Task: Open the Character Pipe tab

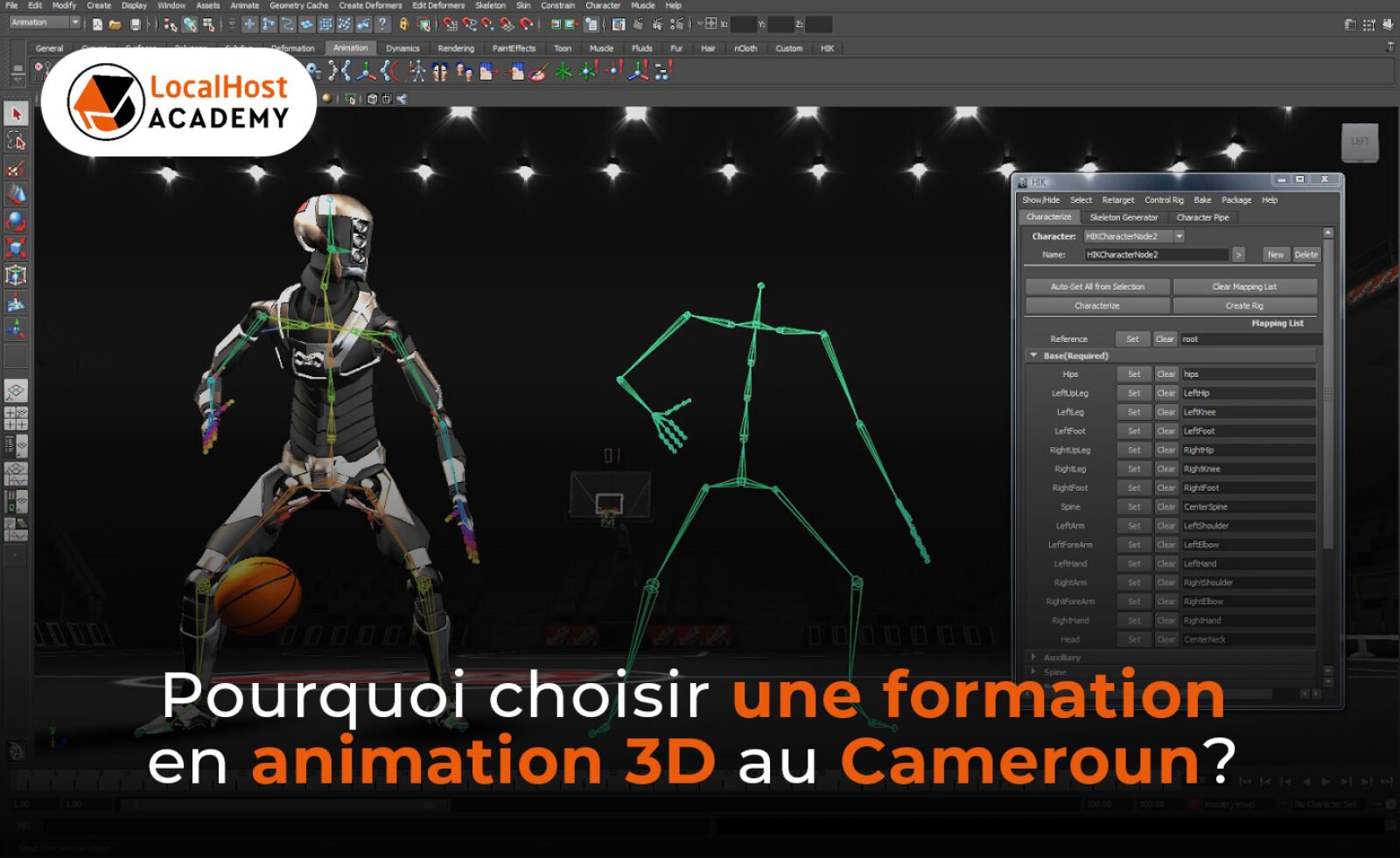Action: tap(1202, 217)
